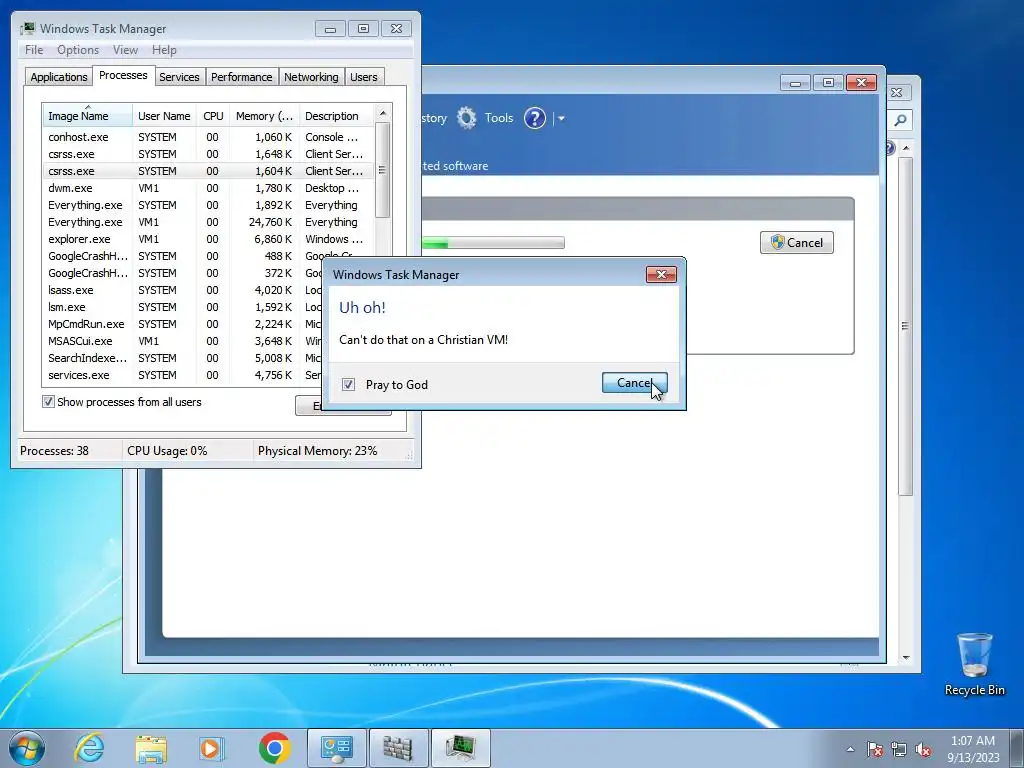
Task: Switch to Task Manager taskbar icon
Action: click(460, 748)
